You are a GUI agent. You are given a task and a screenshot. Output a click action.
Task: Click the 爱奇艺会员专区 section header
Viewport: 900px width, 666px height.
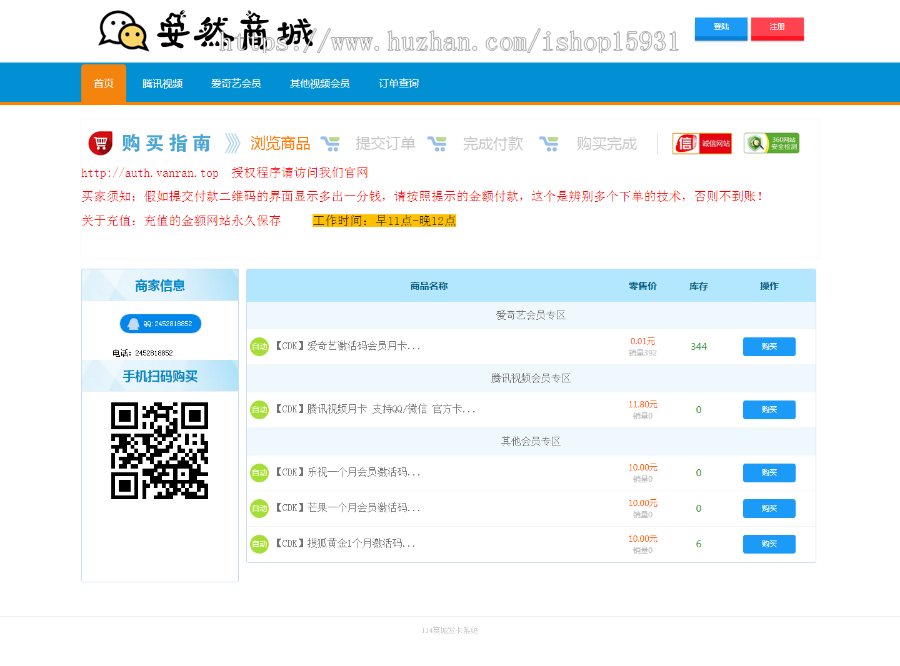click(x=531, y=315)
